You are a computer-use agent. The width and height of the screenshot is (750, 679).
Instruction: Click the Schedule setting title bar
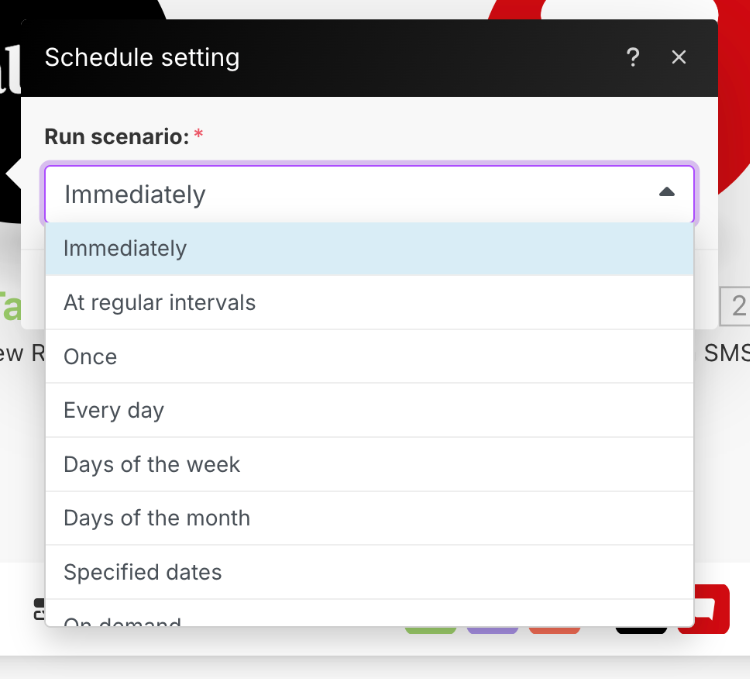[369, 58]
